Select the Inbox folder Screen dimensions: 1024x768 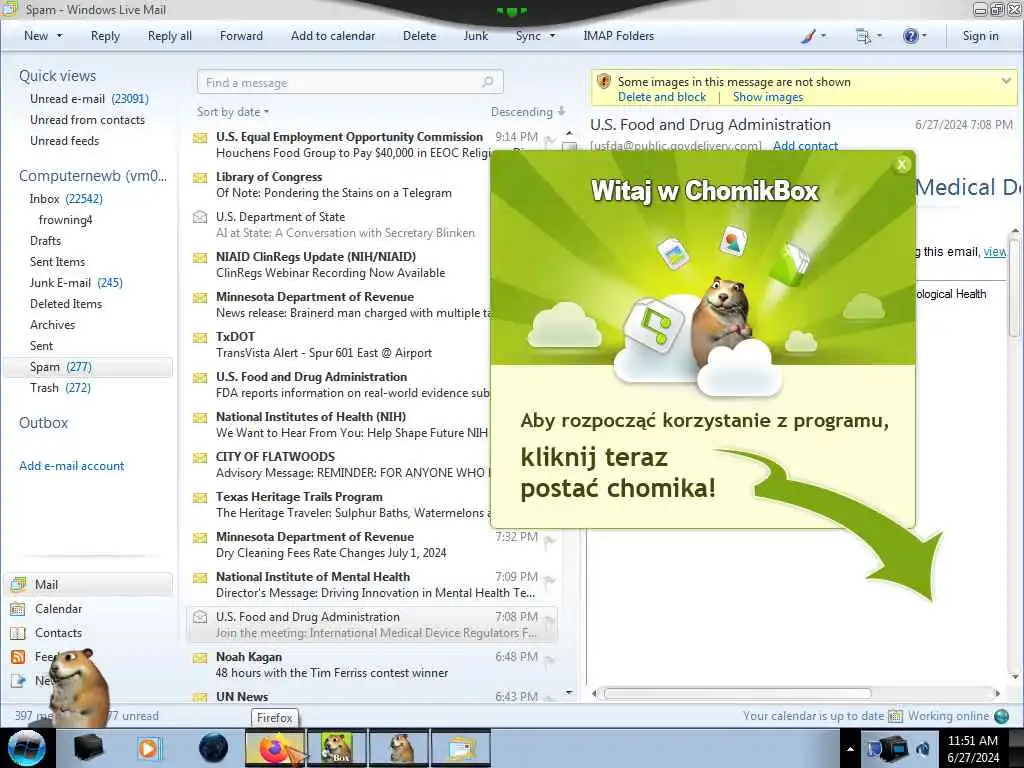[66, 199]
